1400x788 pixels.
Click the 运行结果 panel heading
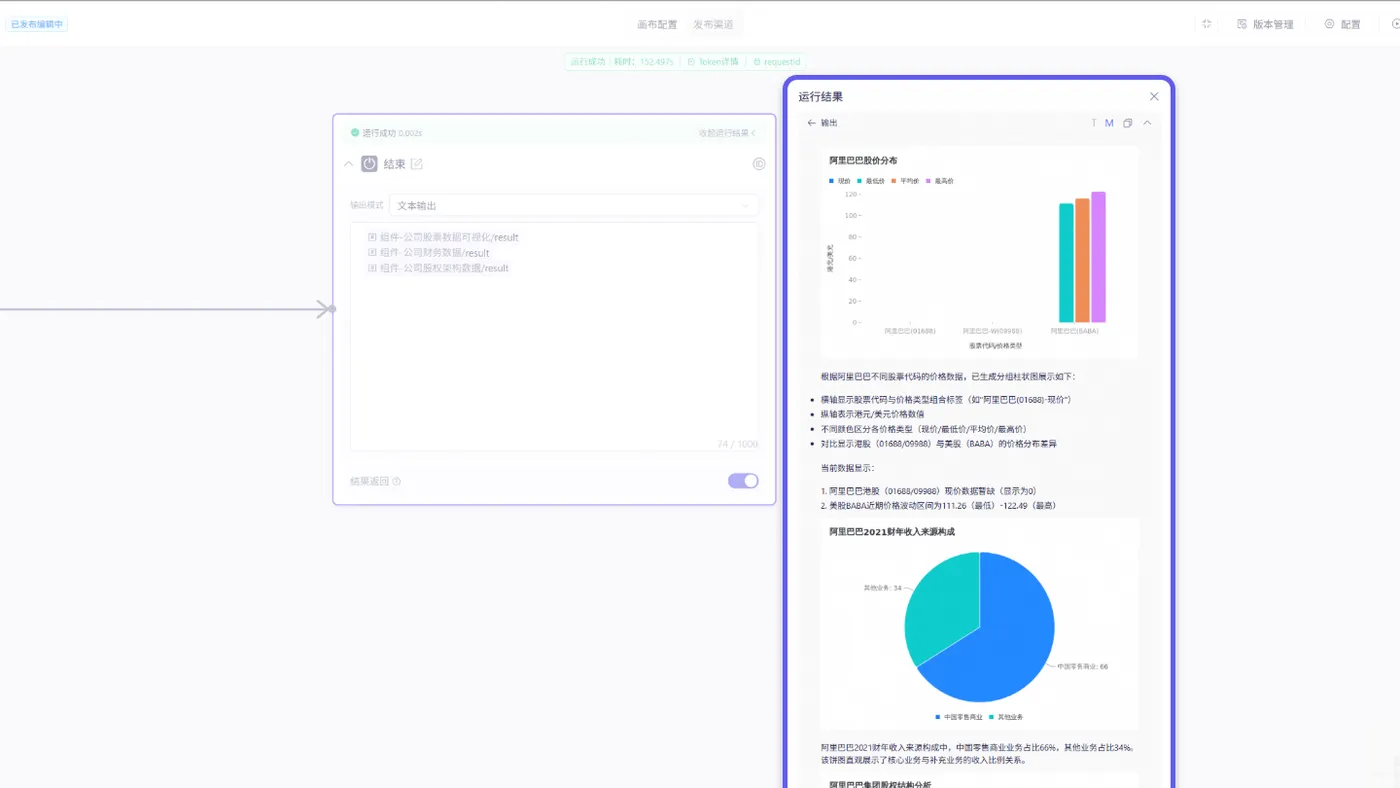820,97
